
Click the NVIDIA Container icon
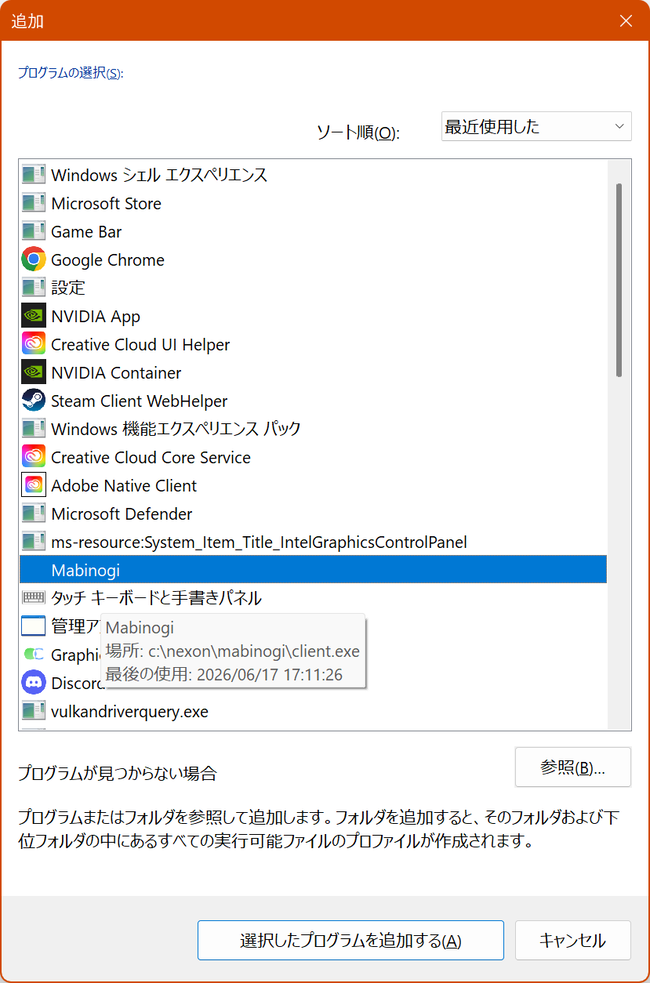tap(33, 372)
